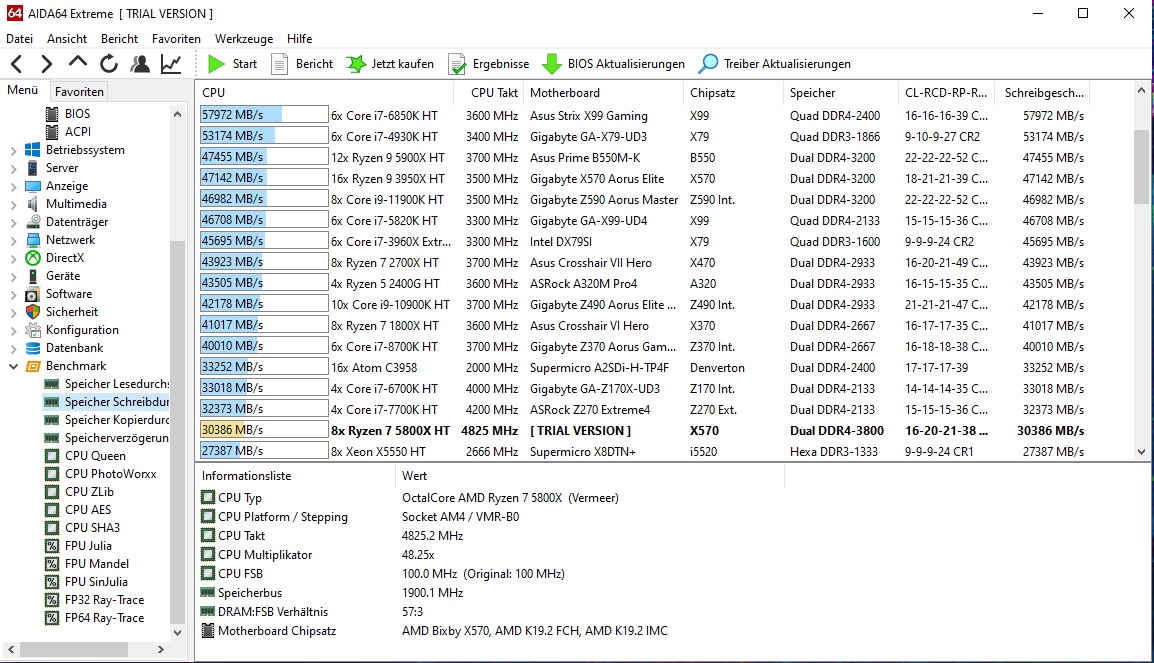Image resolution: width=1154 pixels, height=663 pixels.
Task: Expand the Datenträger node
Action: (13, 222)
